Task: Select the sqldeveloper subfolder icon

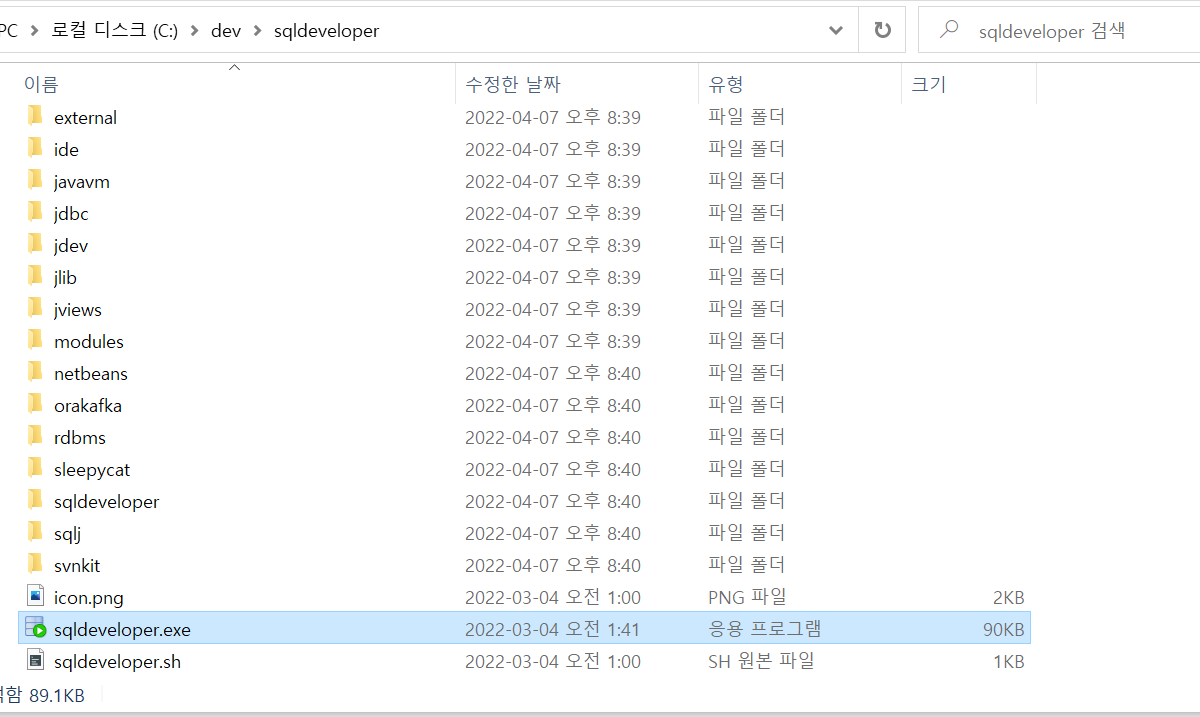Action: [35, 501]
